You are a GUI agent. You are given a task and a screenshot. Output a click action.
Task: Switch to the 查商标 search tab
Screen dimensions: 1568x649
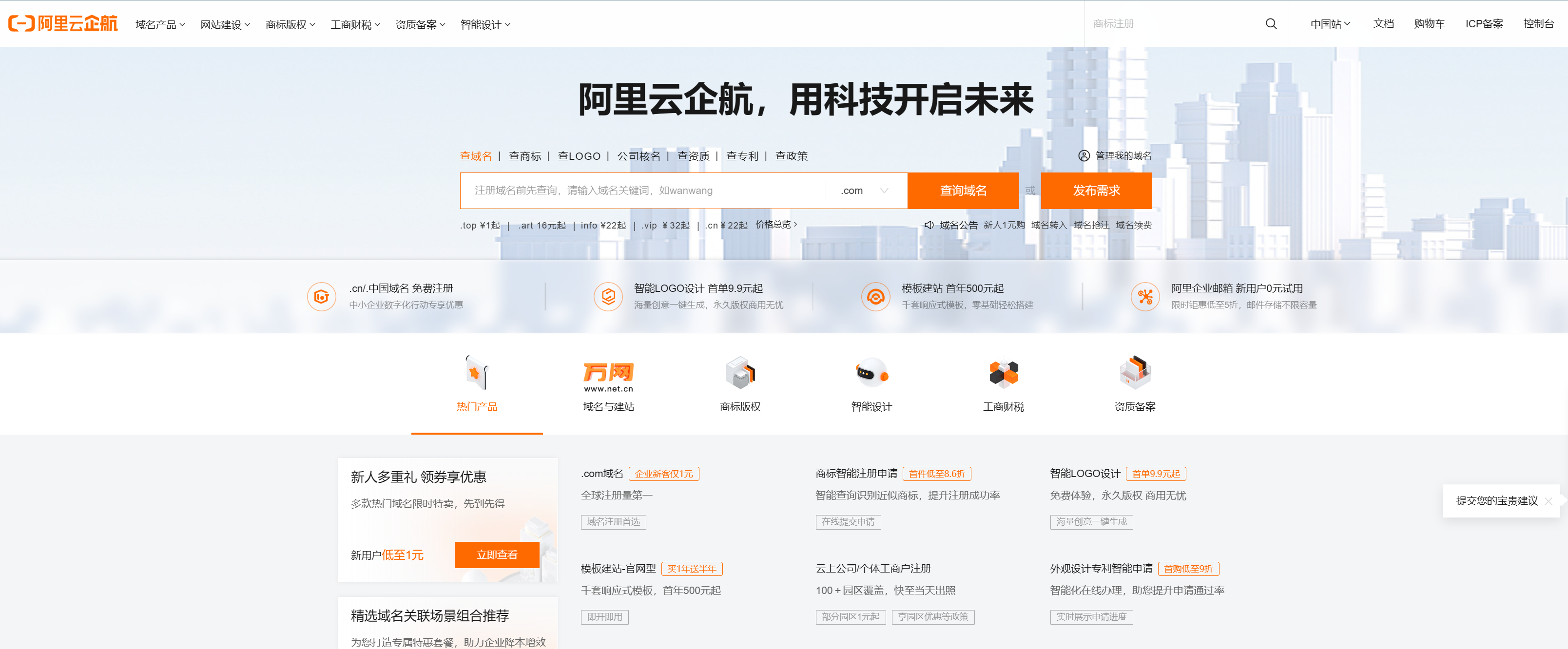coord(524,156)
